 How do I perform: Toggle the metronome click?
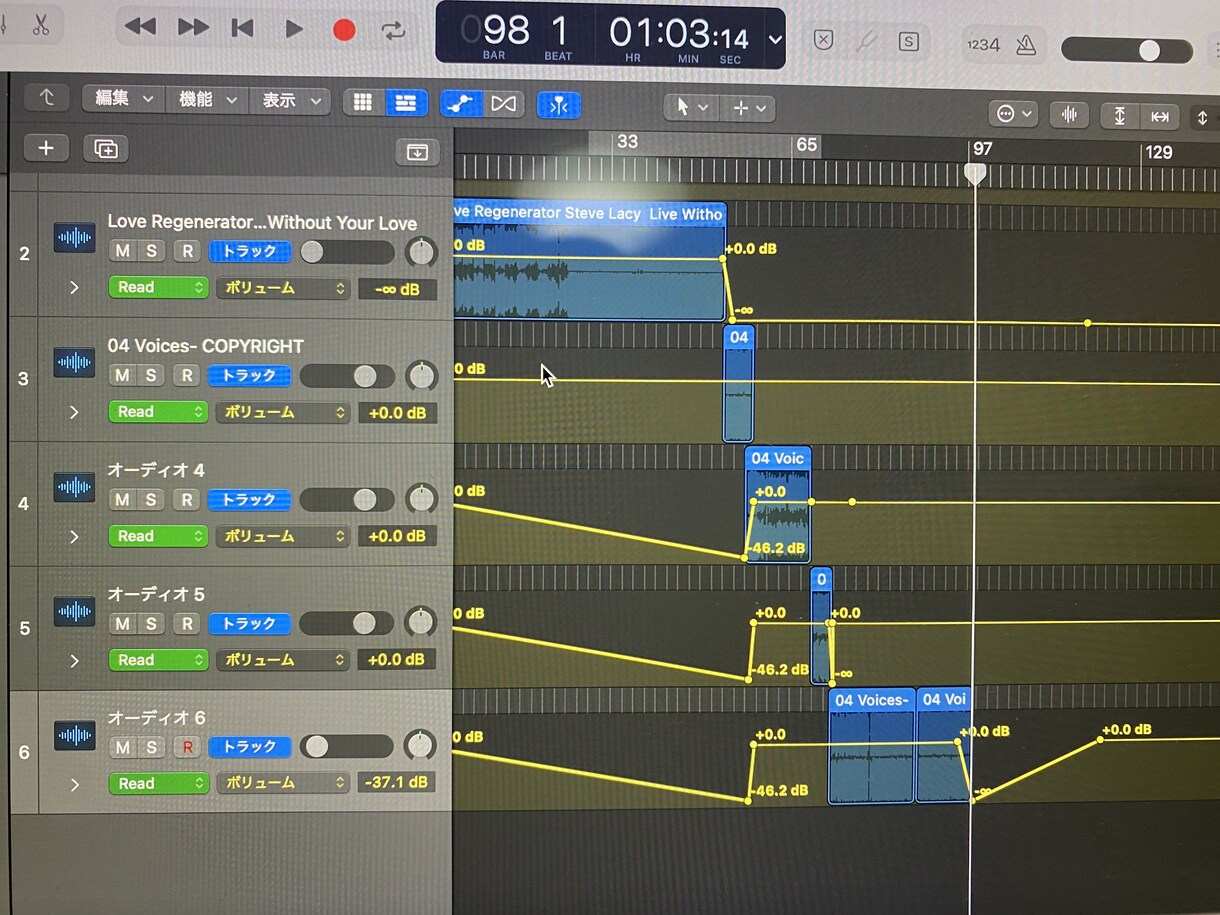click(x=1025, y=45)
